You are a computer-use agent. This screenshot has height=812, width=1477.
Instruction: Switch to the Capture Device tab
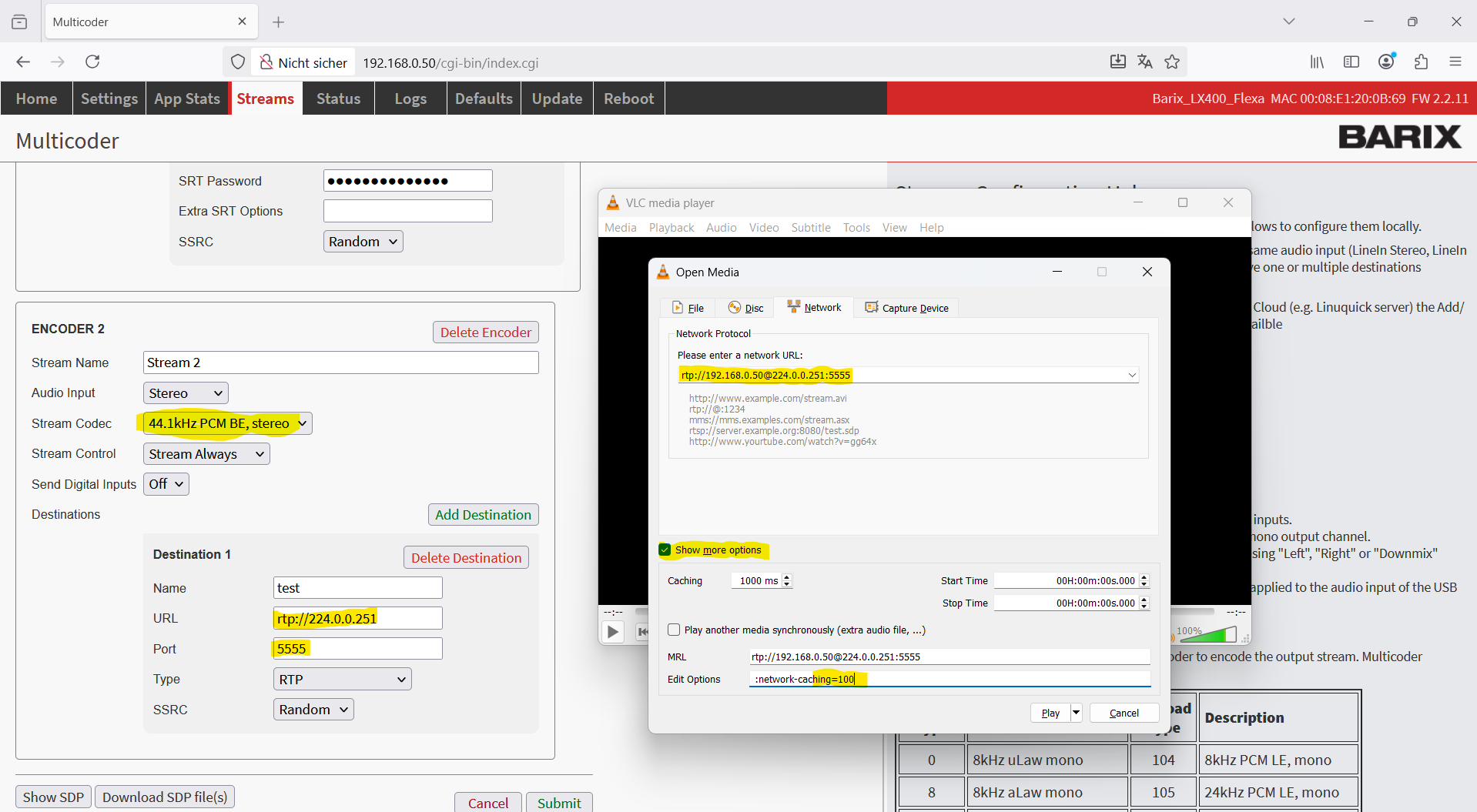(x=906, y=308)
